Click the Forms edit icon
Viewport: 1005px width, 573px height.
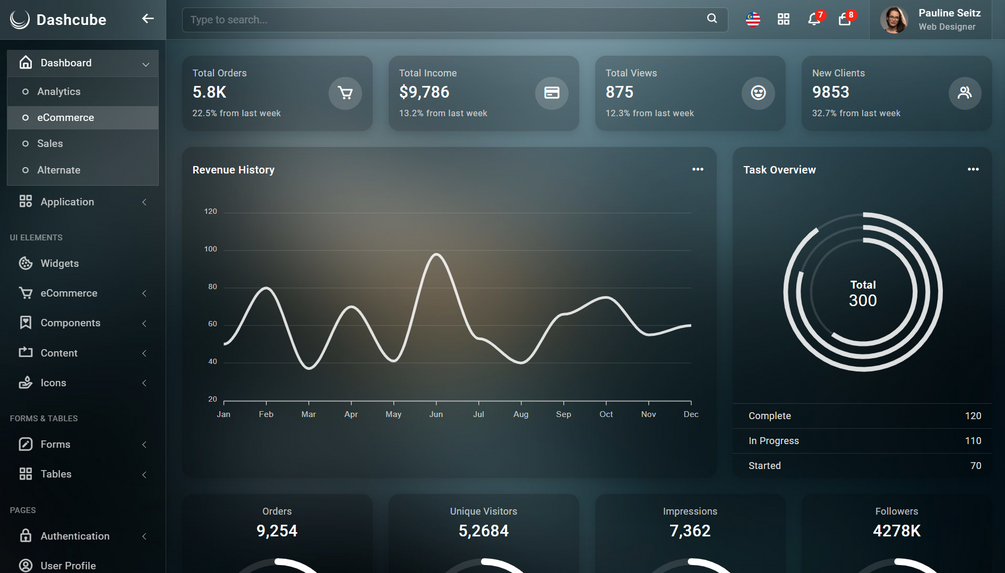pyautogui.click(x=26, y=444)
